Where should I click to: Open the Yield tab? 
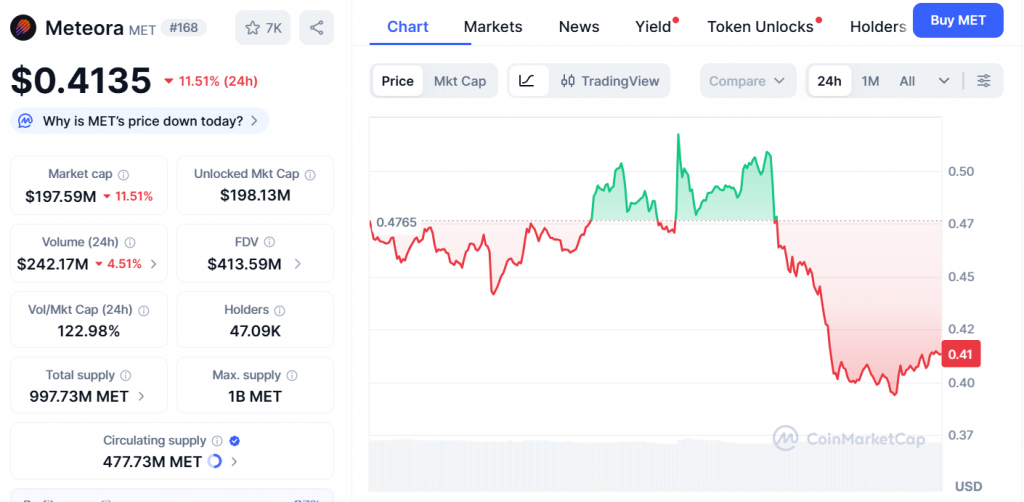(x=654, y=27)
